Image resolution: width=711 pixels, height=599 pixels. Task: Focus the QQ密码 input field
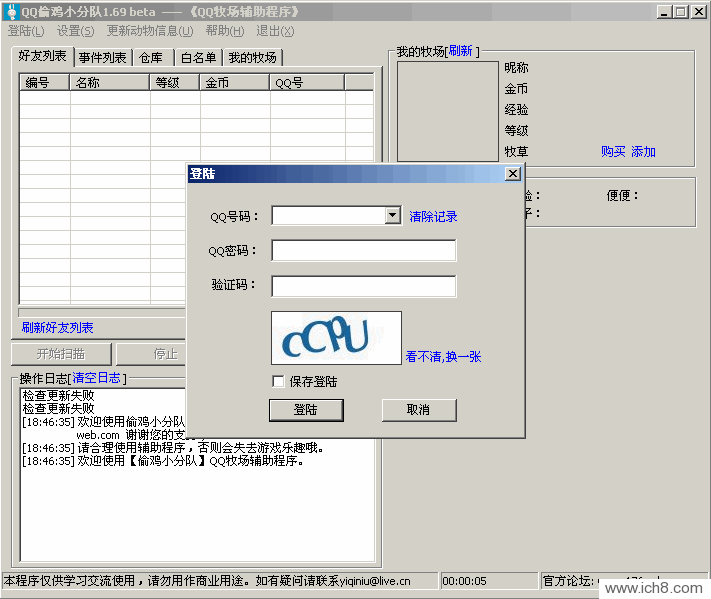pos(364,250)
